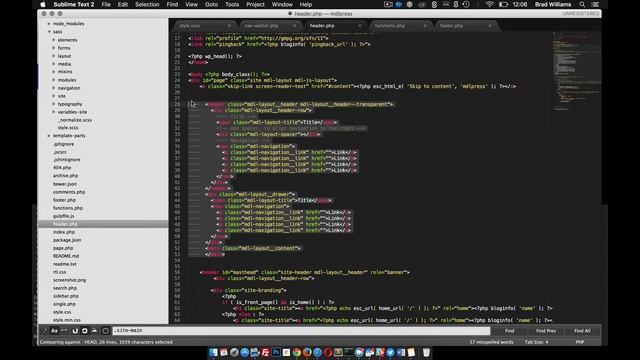Image resolution: width=640 pixels, height=360 pixels.
Task: Open Opera from the dock
Action: tap(328, 352)
